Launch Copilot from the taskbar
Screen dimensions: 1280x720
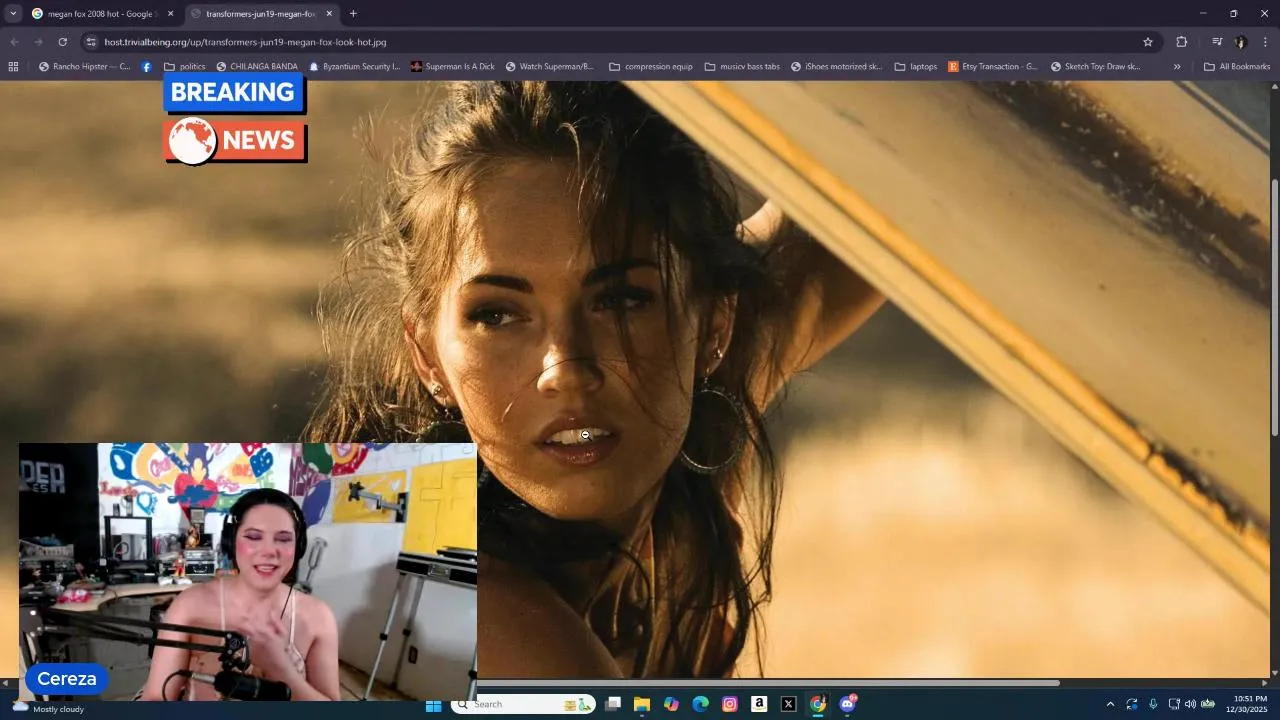pos(671,705)
